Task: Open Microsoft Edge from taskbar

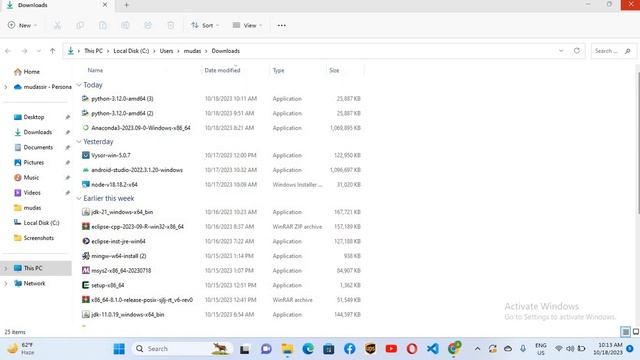Action: 308,349
